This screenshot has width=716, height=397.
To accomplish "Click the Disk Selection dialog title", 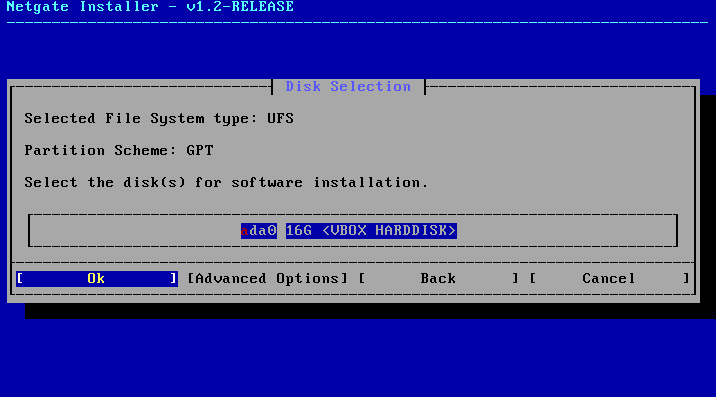I will tap(348, 86).
